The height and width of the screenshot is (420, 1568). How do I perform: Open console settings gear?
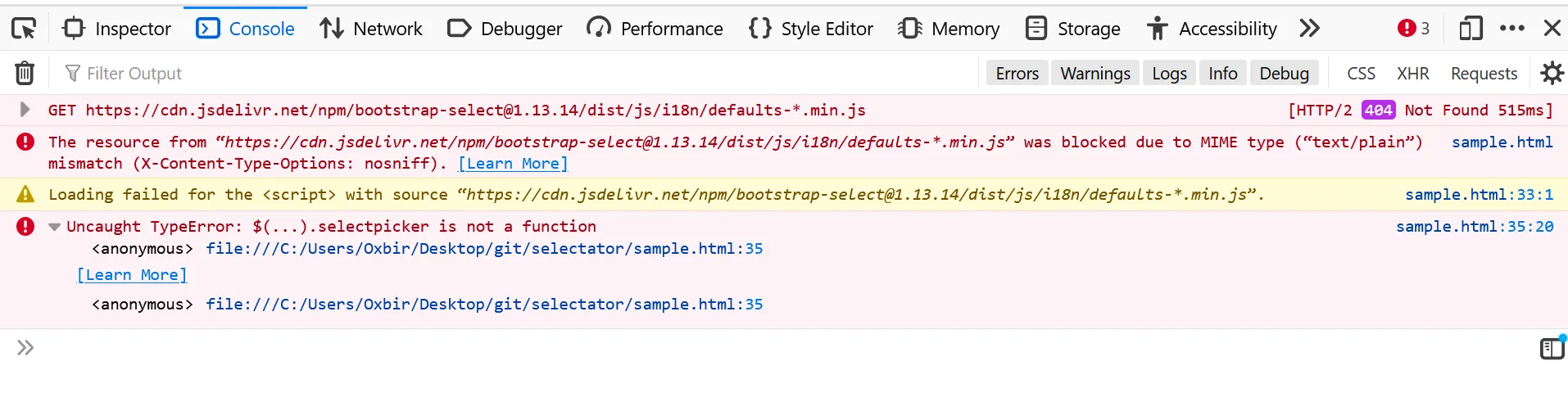click(x=1552, y=74)
